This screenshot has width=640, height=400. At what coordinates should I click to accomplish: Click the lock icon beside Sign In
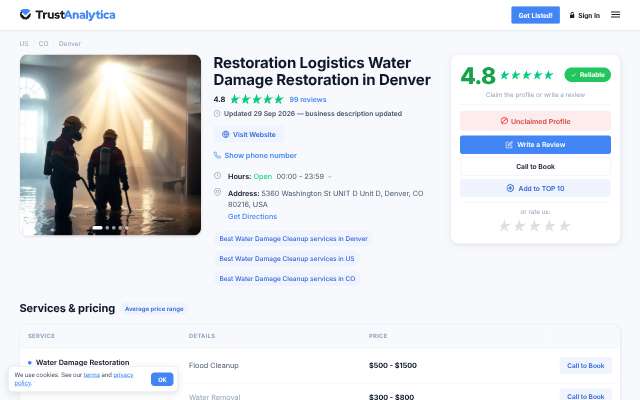coord(572,15)
